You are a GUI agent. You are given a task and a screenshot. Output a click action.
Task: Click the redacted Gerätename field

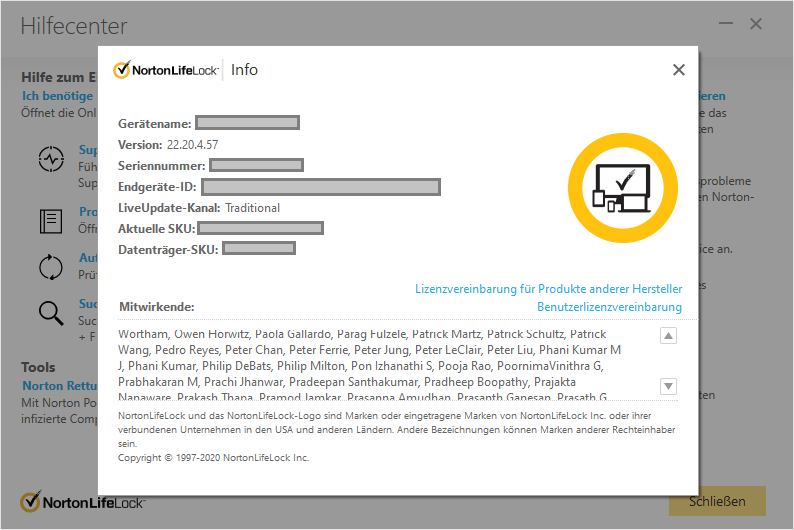(x=248, y=123)
